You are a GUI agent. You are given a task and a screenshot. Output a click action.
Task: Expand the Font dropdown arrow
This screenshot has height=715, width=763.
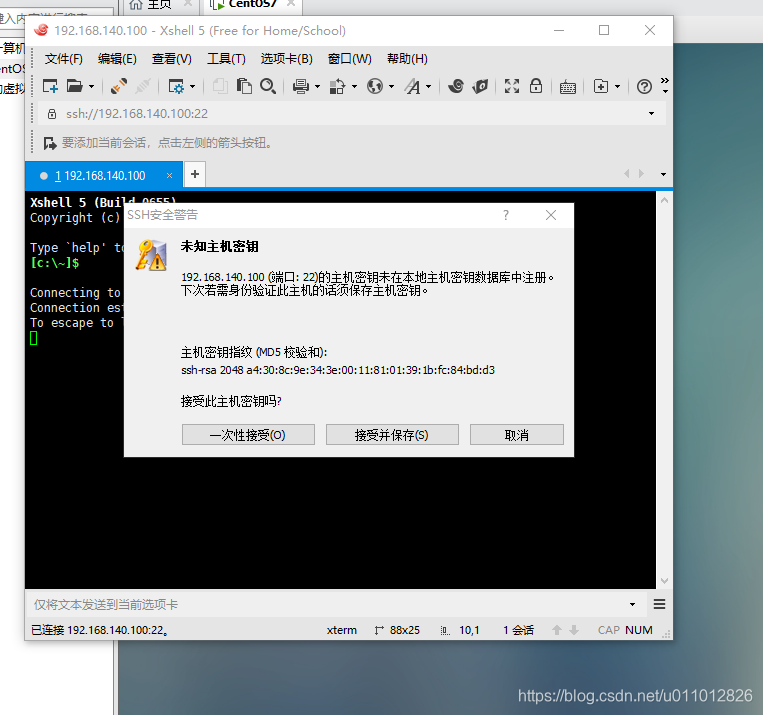[428, 87]
